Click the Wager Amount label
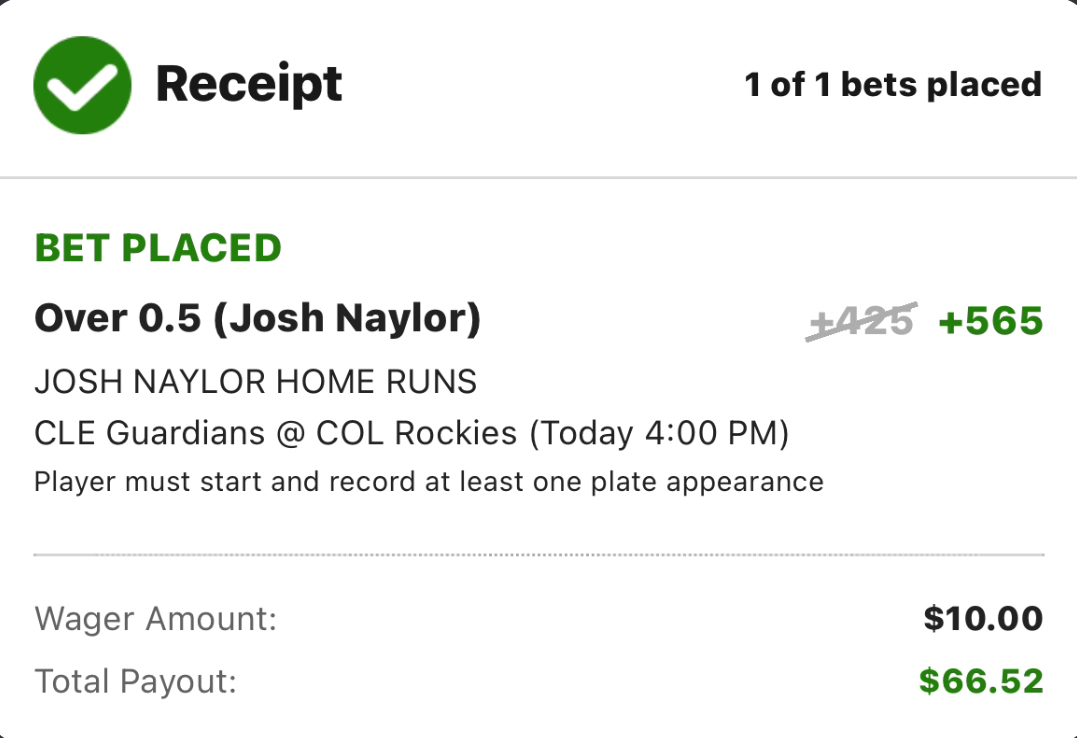The image size is (1077, 738). coord(155,619)
